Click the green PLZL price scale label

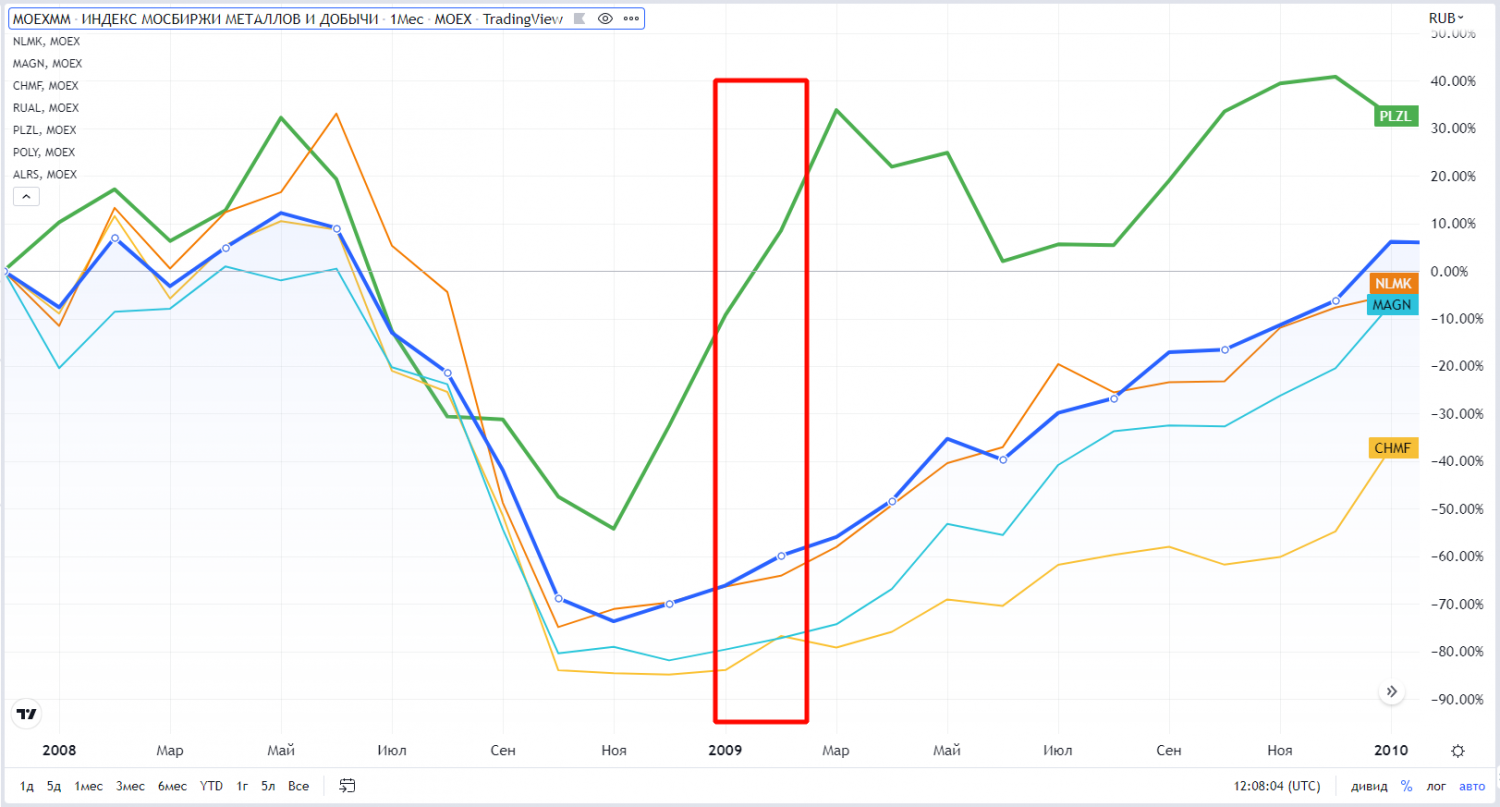pyautogui.click(x=1395, y=116)
